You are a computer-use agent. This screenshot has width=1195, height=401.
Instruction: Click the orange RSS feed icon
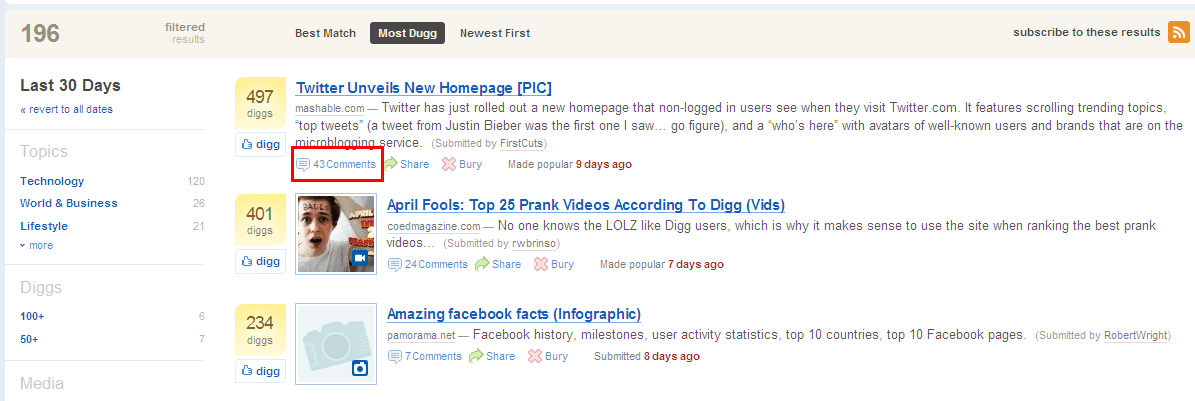click(1179, 32)
